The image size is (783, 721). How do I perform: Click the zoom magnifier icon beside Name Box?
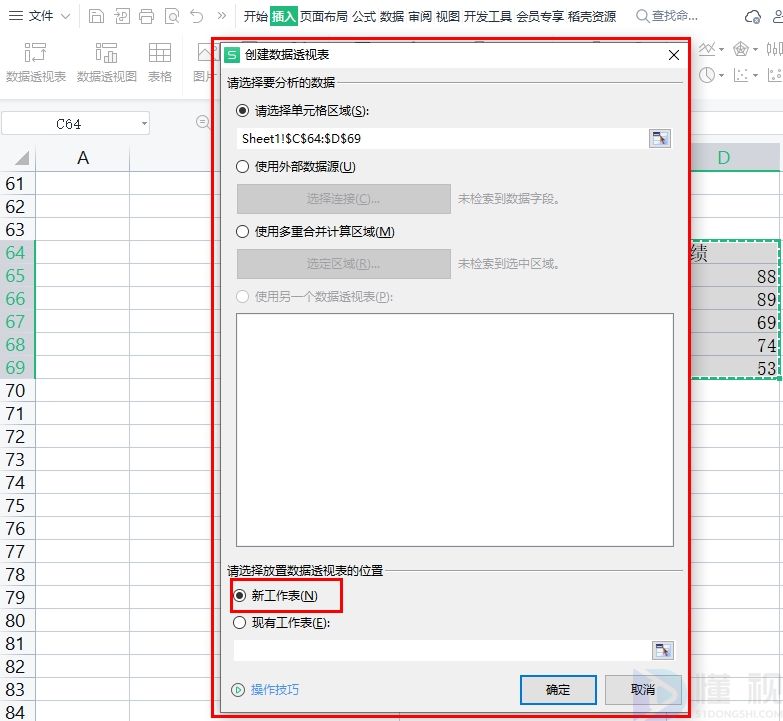pyautogui.click(x=203, y=122)
